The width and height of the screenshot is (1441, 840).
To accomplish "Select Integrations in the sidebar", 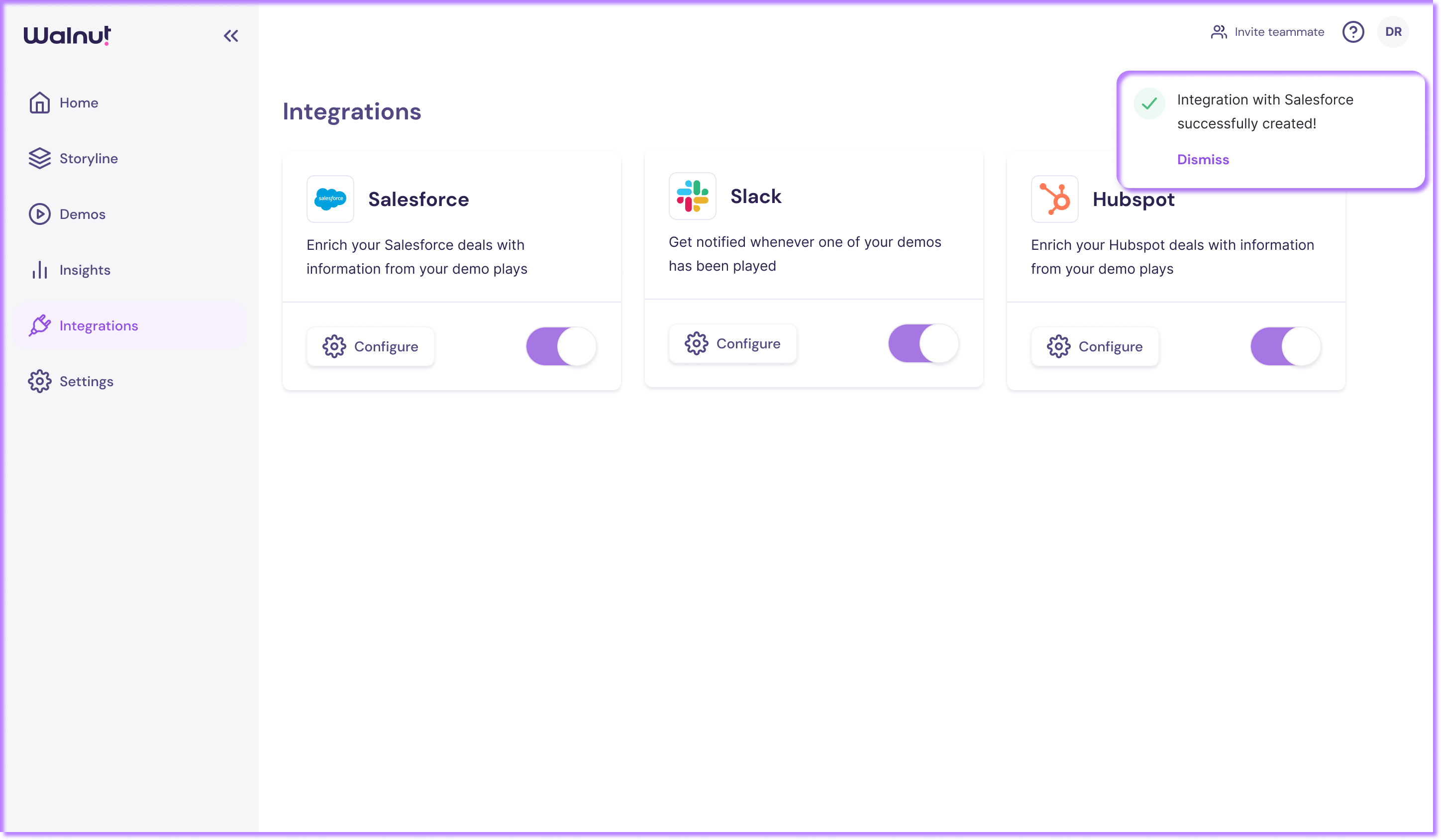I will coord(99,326).
